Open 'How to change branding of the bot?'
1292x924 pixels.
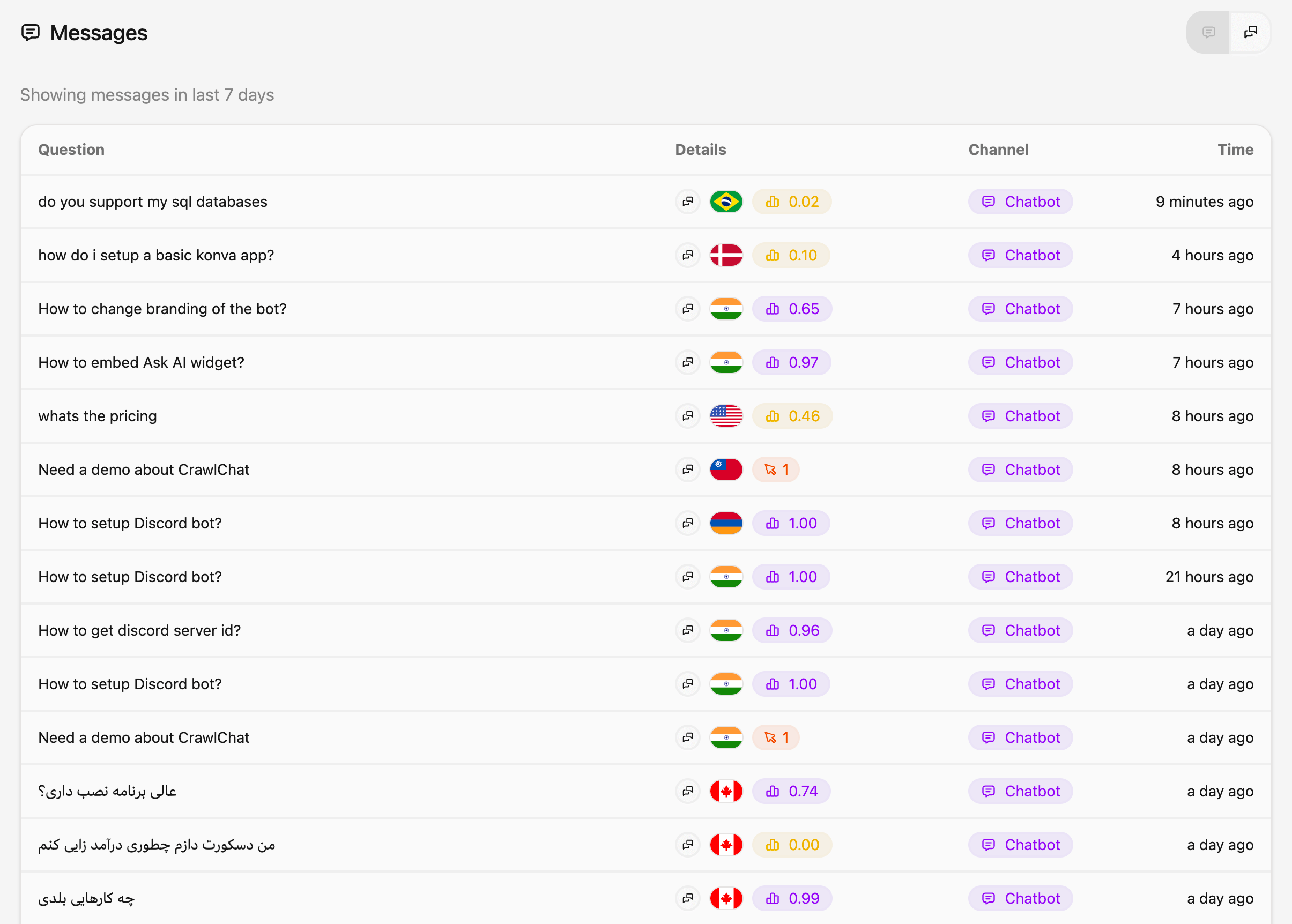[162, 309]
